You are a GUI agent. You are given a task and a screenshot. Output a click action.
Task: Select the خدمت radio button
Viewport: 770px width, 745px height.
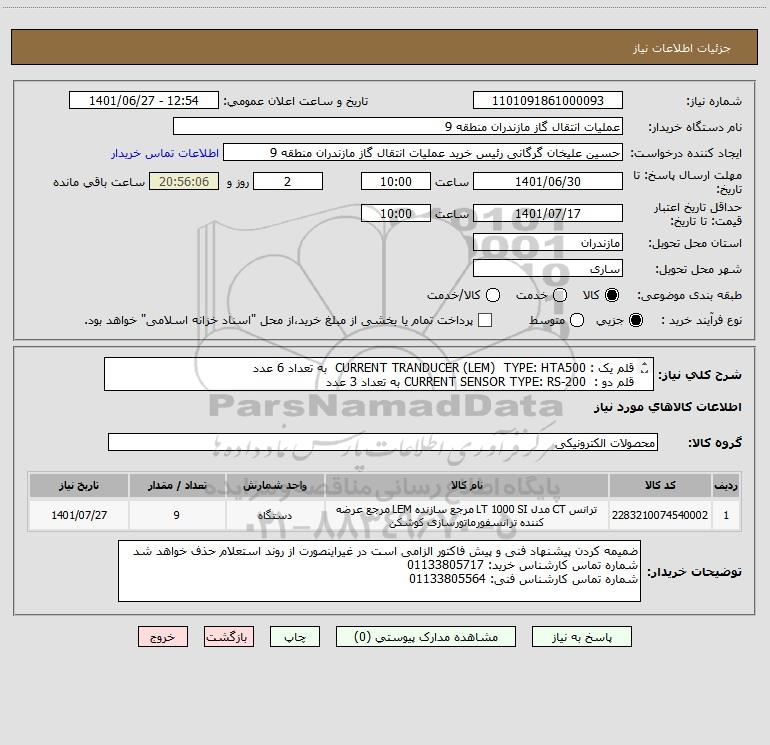coord(560,295)
